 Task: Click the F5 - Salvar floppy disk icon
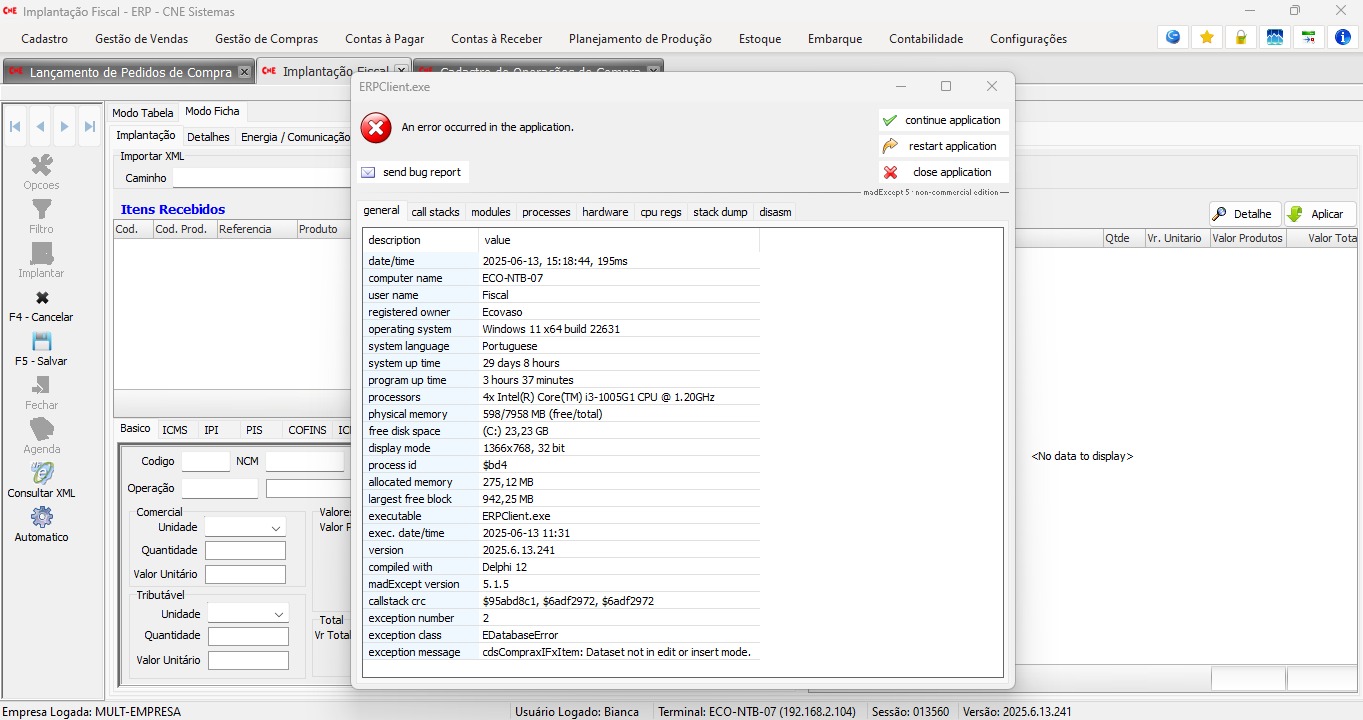point(41,342)
